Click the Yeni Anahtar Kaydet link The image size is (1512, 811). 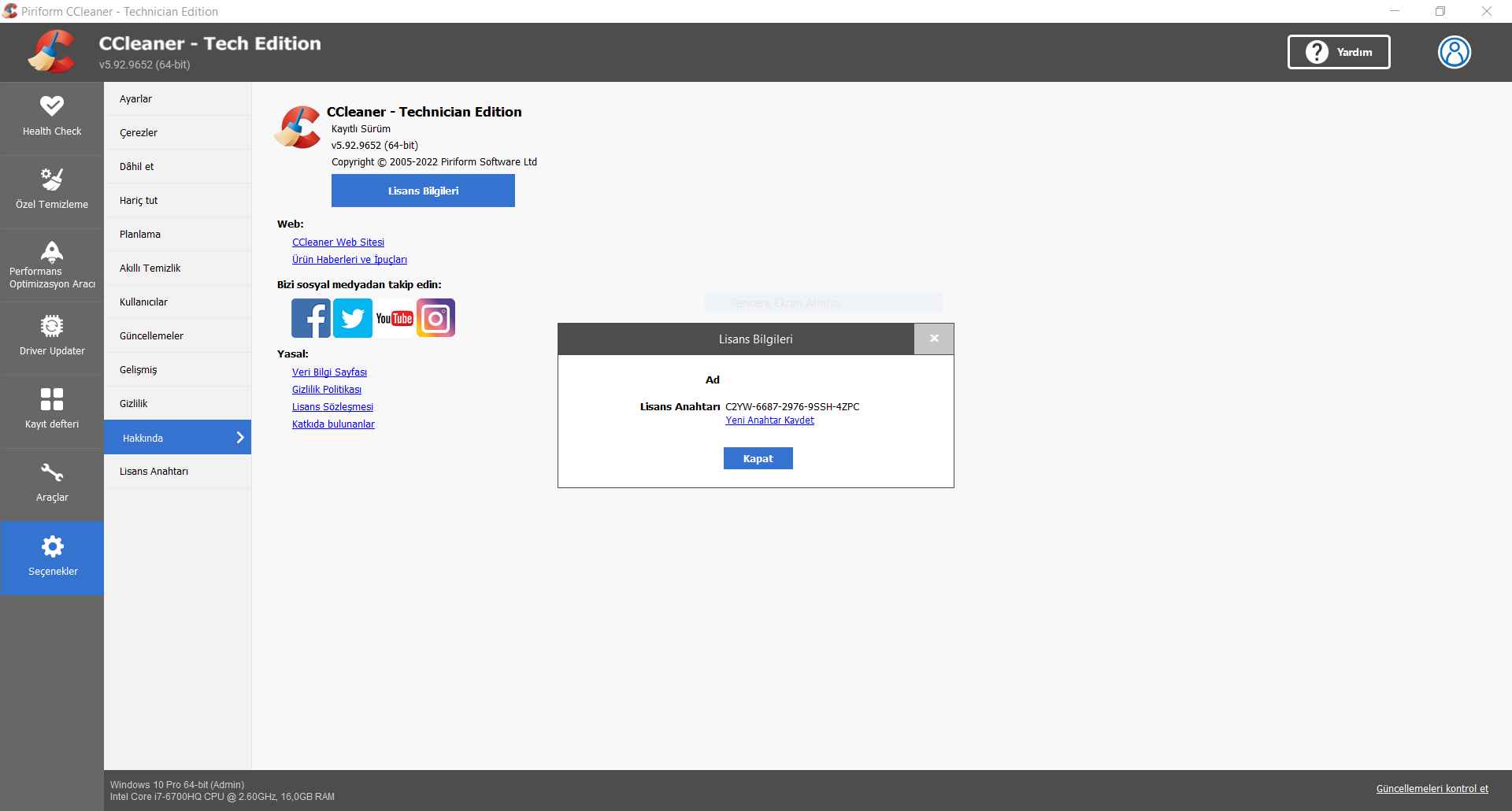click(x=769, y=420)
